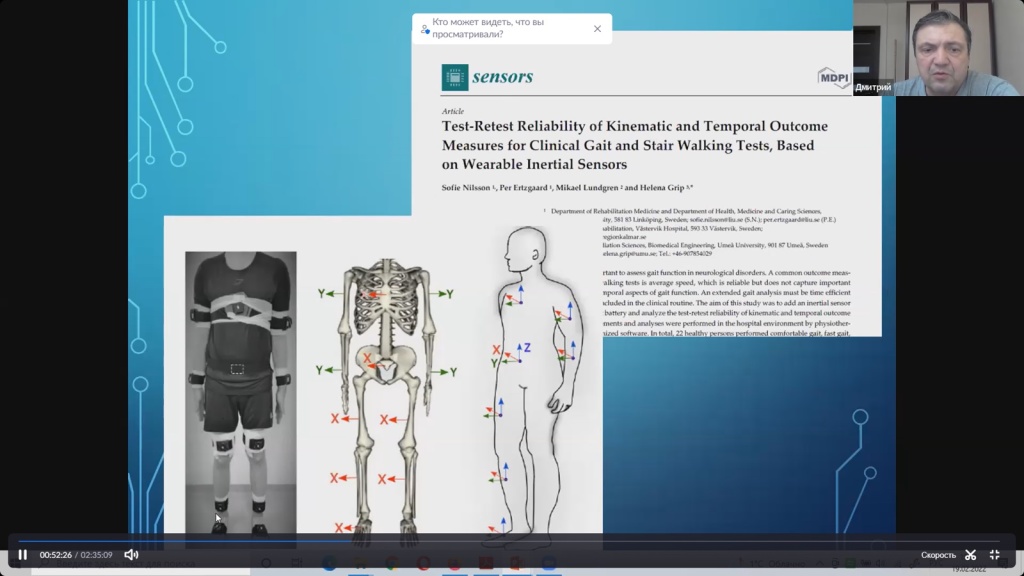1024x576 pixels.
Task: Open the Скорость playback speed menu
Action: click(938, 555)
